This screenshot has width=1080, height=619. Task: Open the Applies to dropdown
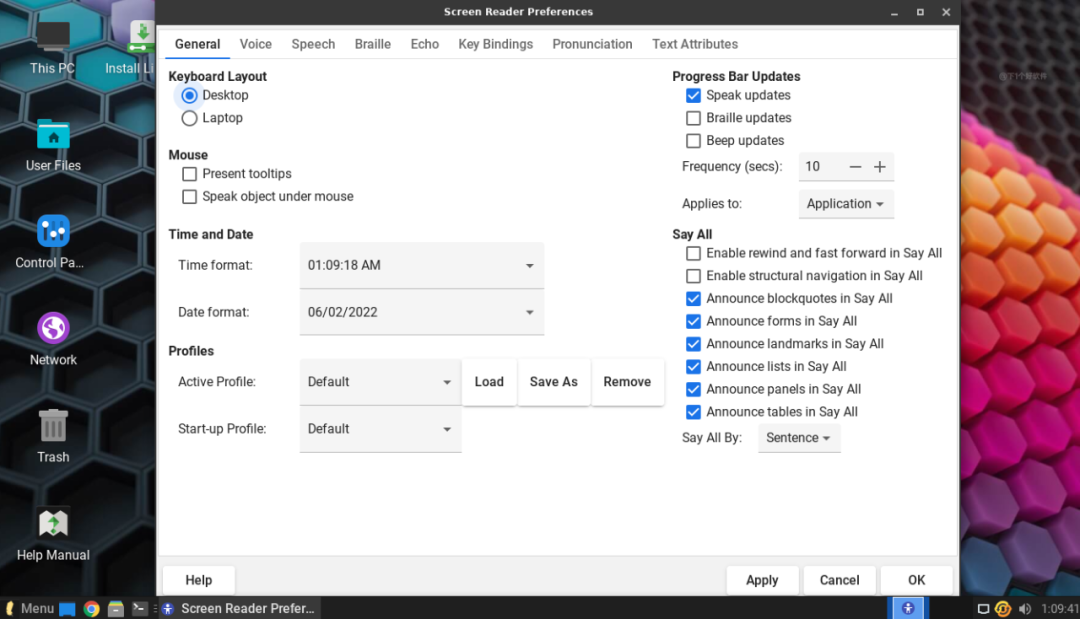click(x=845, y=204)
